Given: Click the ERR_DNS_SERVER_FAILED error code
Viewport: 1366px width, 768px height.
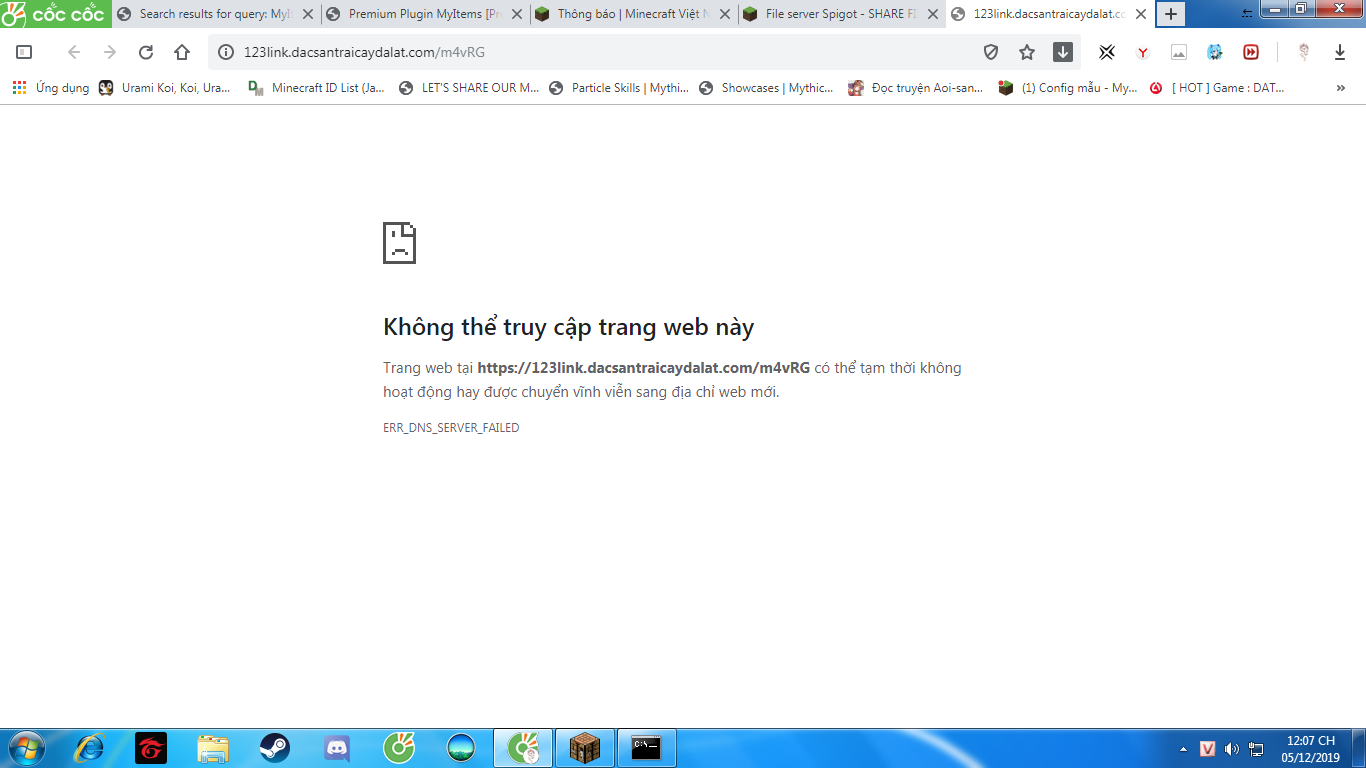Looking at the screenshot, I should click(x=451, y=428).
